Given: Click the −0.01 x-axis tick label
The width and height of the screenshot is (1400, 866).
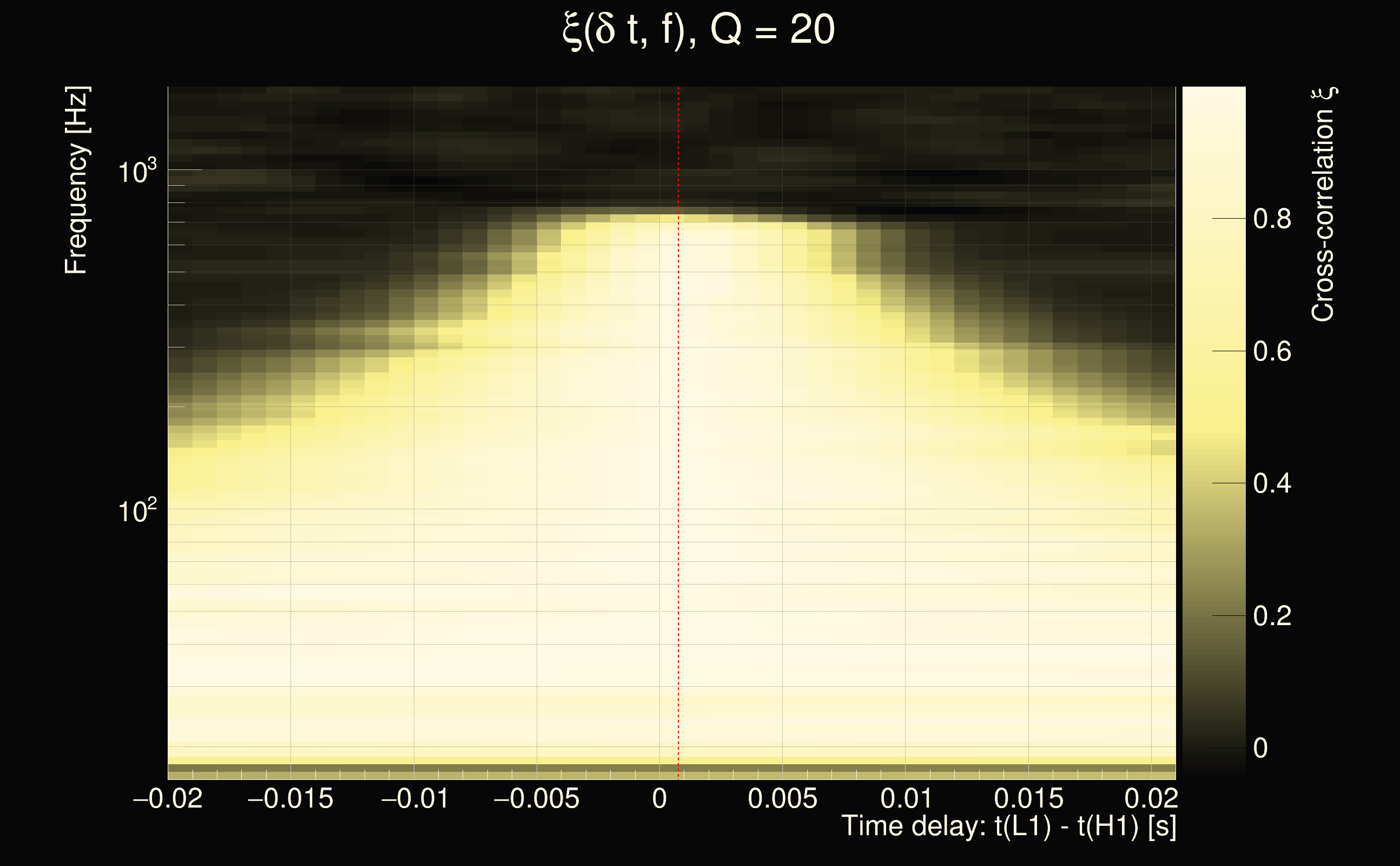Looking at the screenshot, I should click(414, 798).
